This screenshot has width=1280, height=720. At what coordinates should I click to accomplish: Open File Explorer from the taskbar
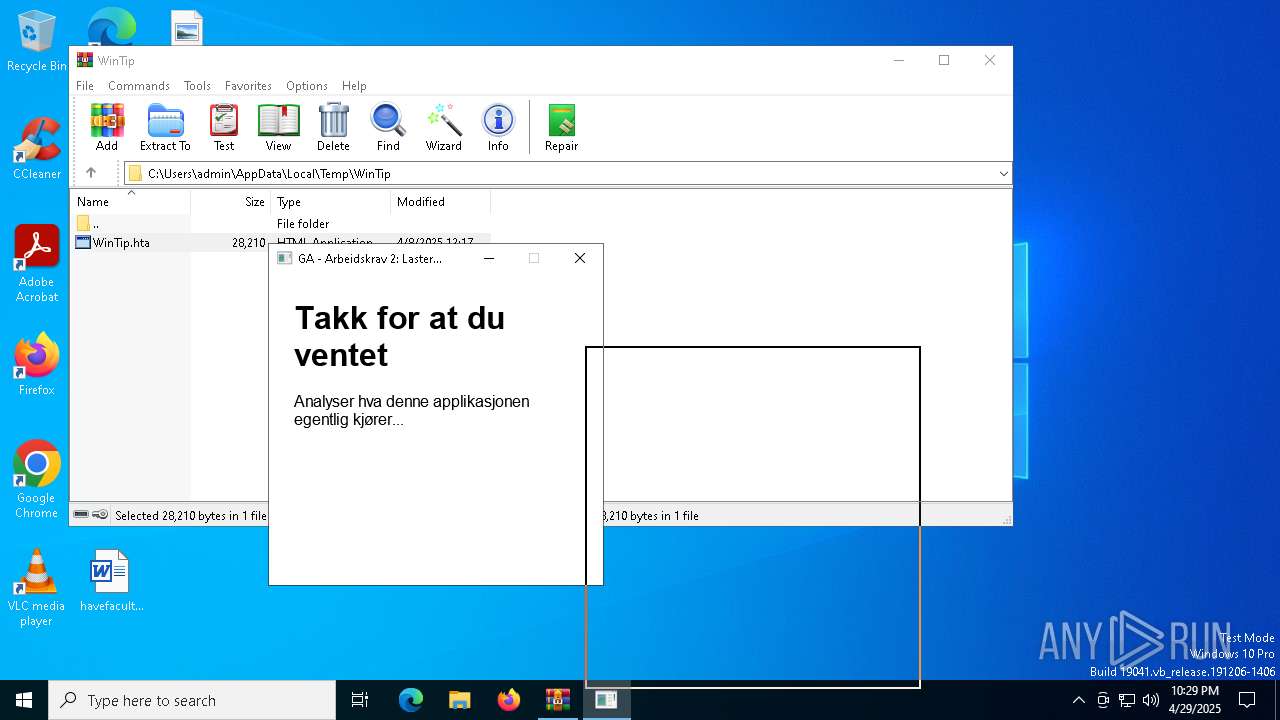(459, 700)
